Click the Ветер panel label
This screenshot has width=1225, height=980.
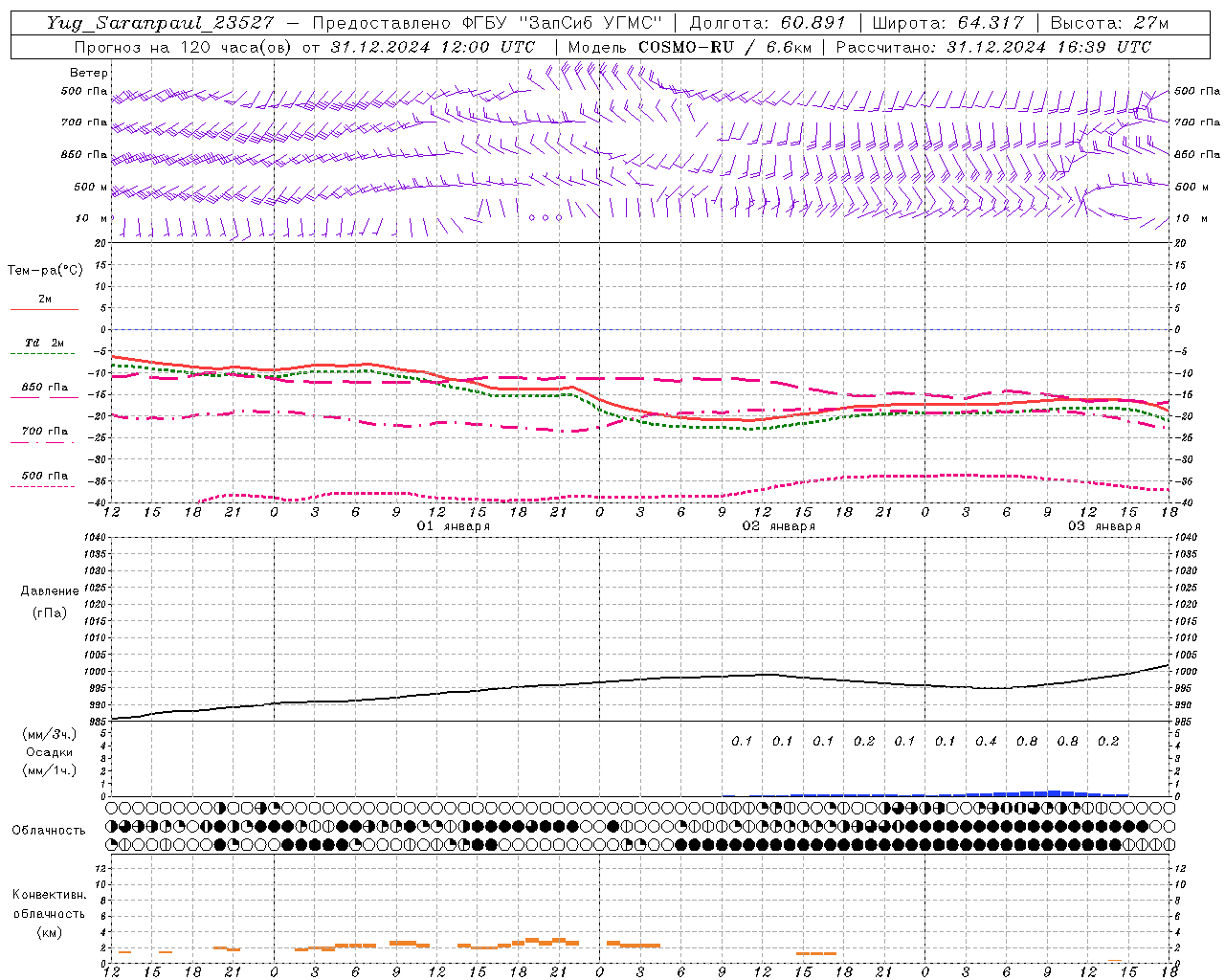tap(89, 73)
